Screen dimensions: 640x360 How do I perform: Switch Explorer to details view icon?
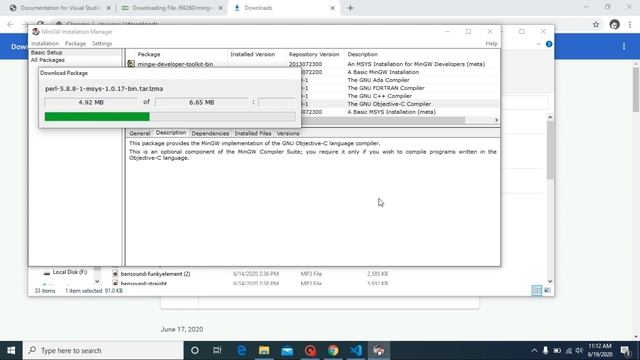pos(536,290)
